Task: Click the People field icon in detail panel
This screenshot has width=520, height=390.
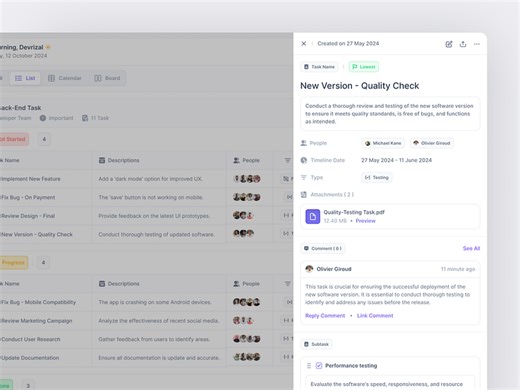Action: [x=304, y=143]
